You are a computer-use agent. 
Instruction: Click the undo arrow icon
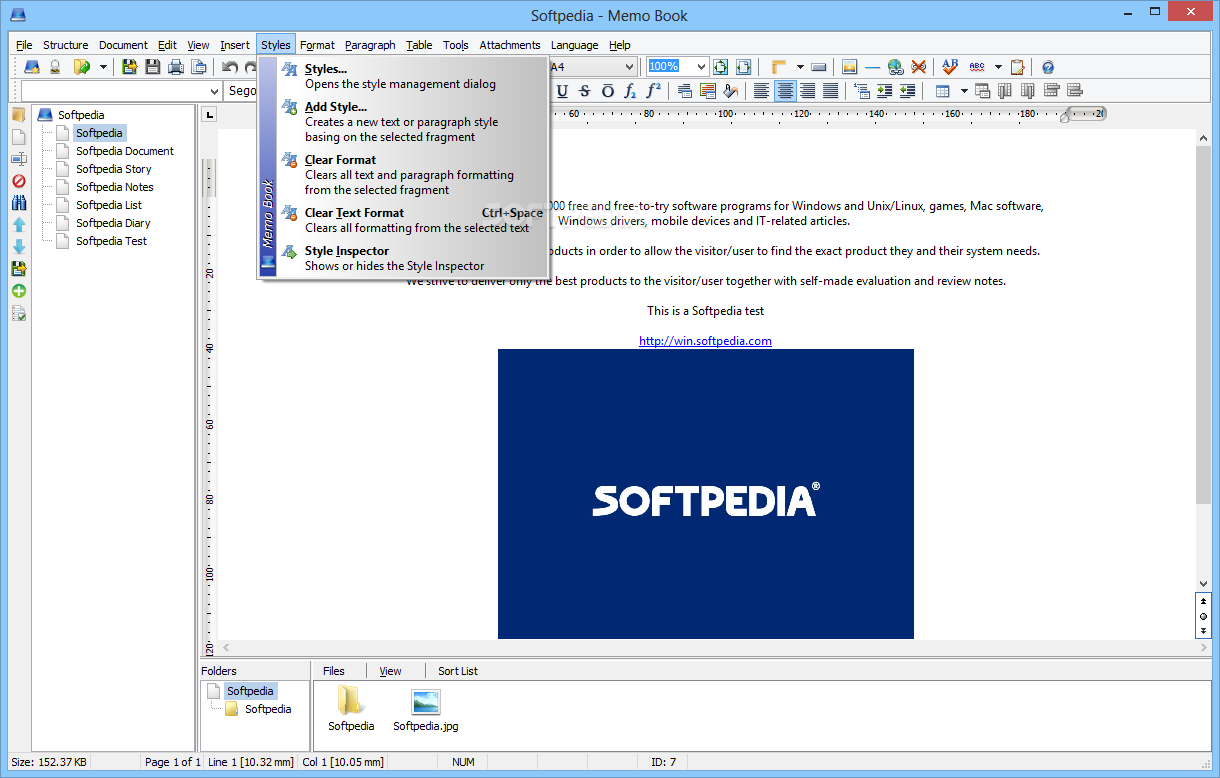(x=231, y=67)
